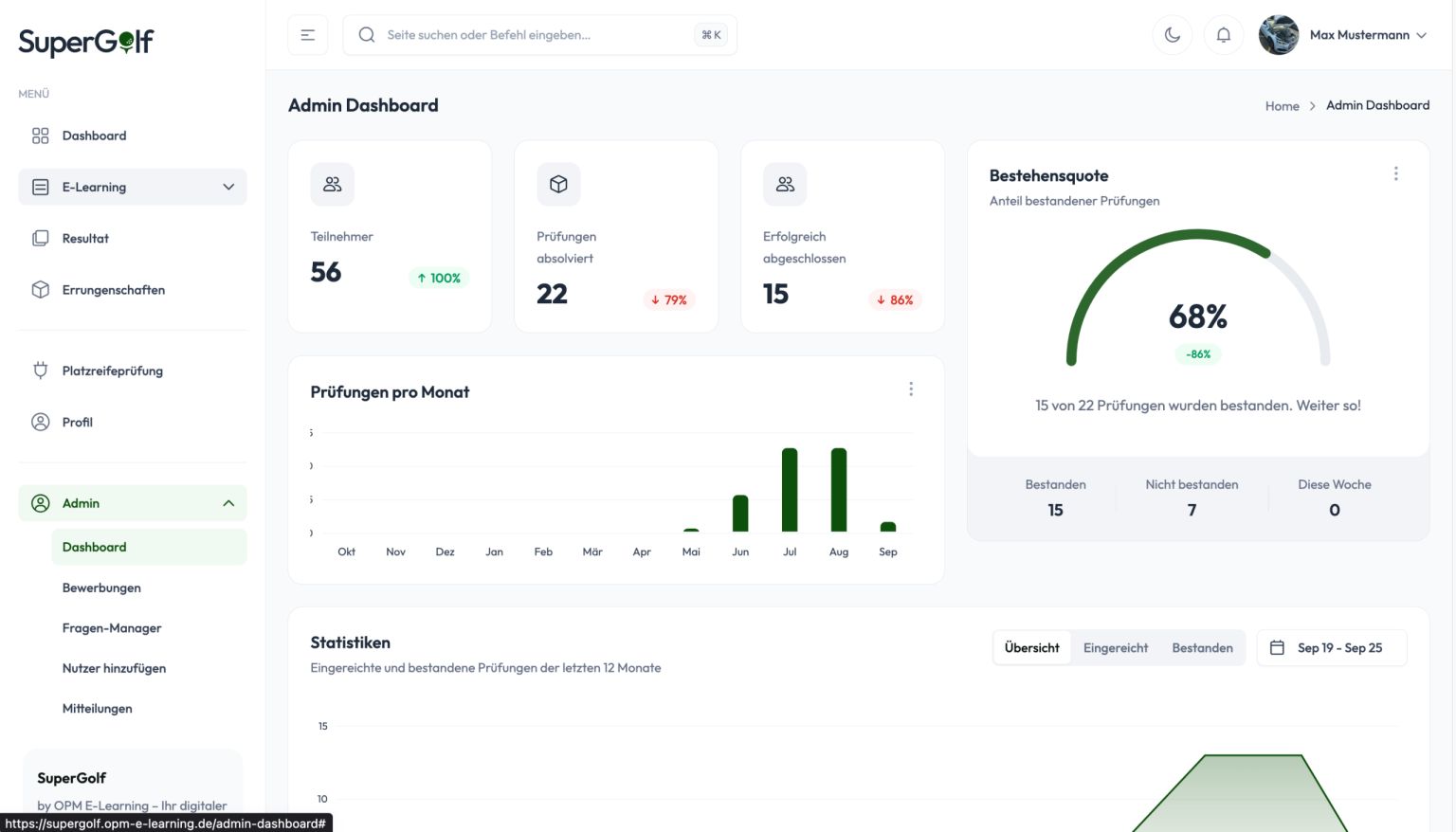The height and width of the screenshot is (832, 1456).
Task: Toggle the sidebar hamburger menu button
Action: pos(308,35)
